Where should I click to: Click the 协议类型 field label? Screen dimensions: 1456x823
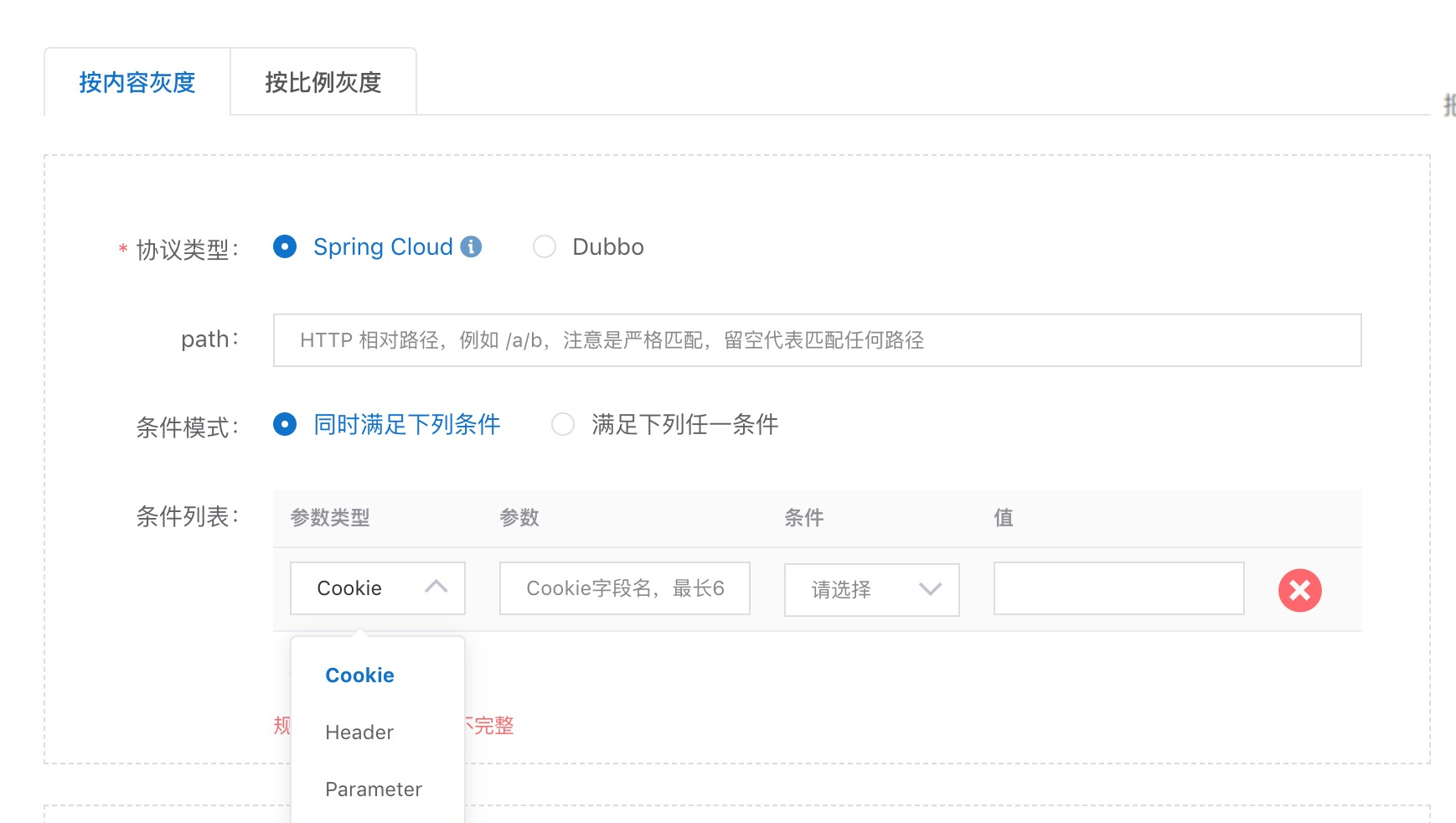[187, 249]
